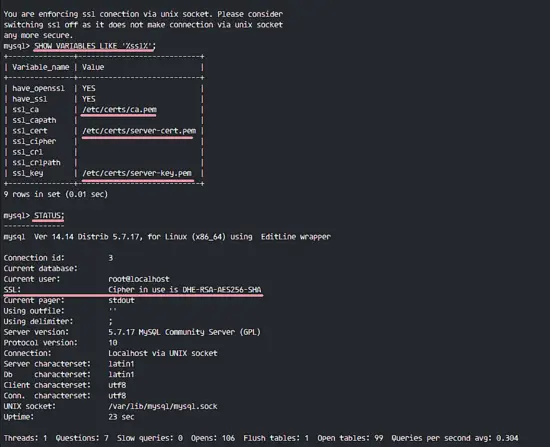Select the /etc/certs/server-cert.pem value
550x447 pixels.
coord(139,131)
